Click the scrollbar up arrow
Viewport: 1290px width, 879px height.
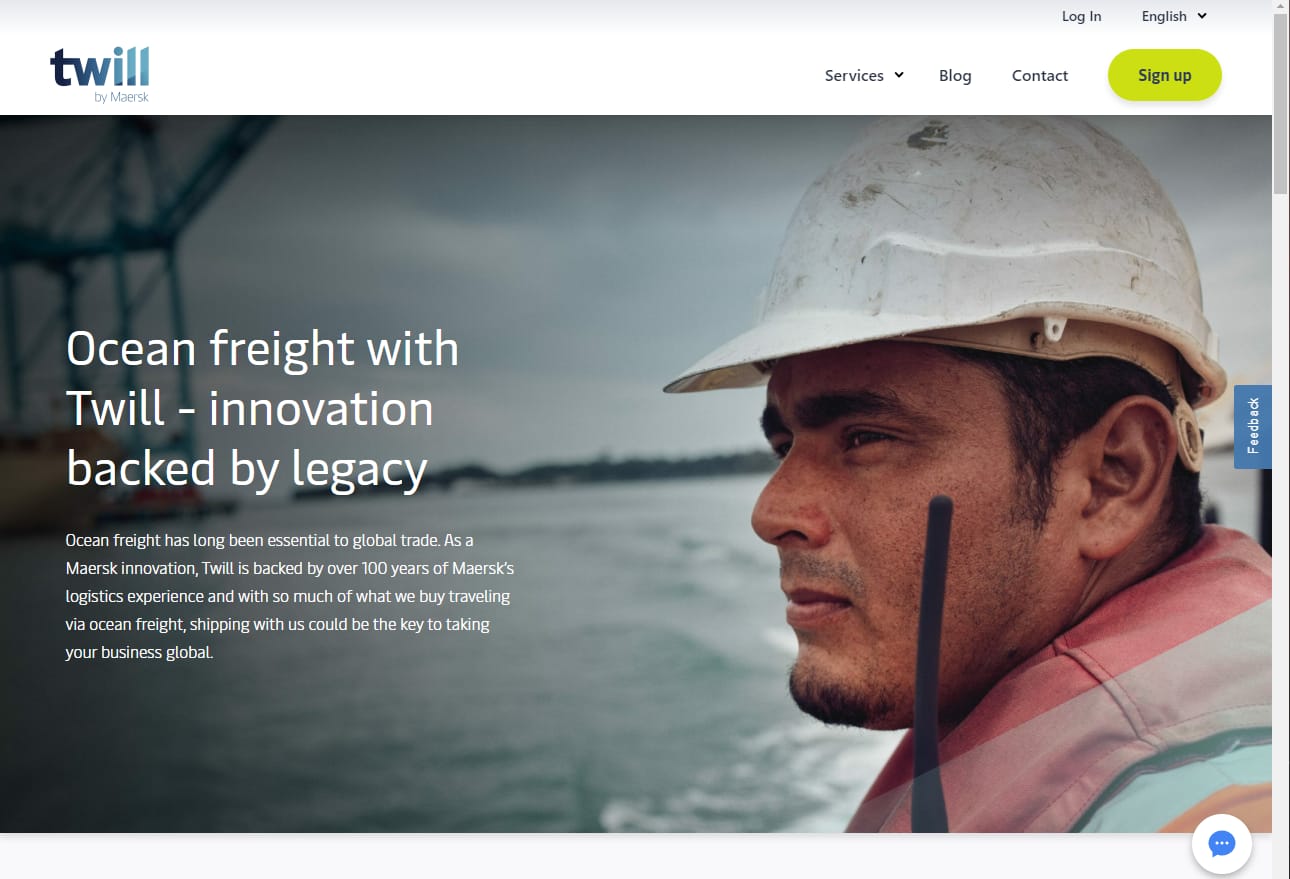pos(1281,7)
